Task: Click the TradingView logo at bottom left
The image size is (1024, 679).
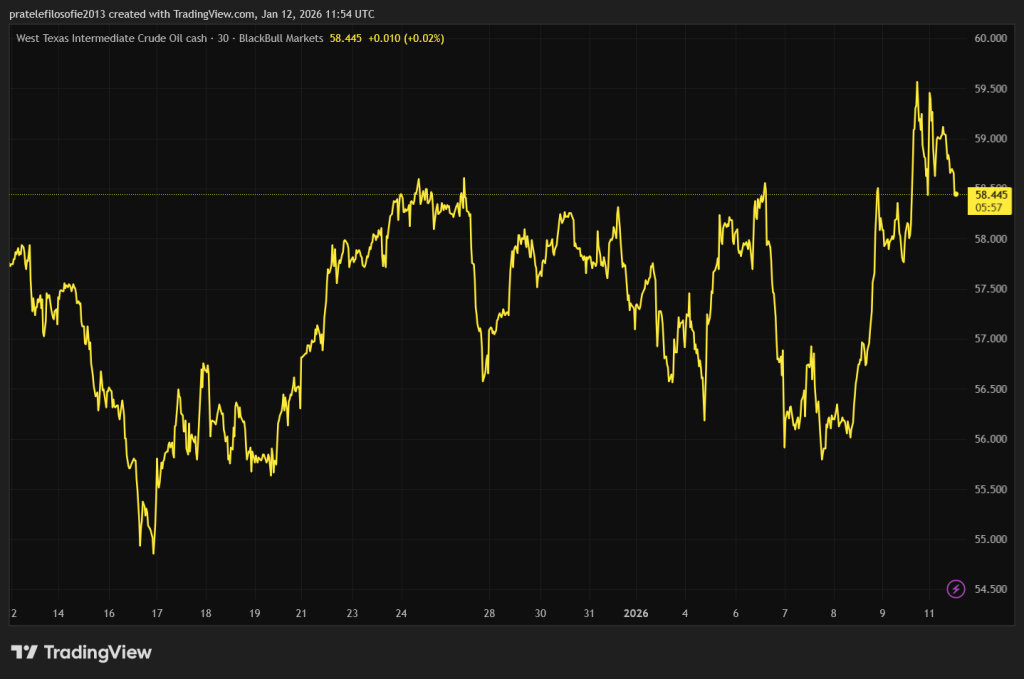Action: 81,653
